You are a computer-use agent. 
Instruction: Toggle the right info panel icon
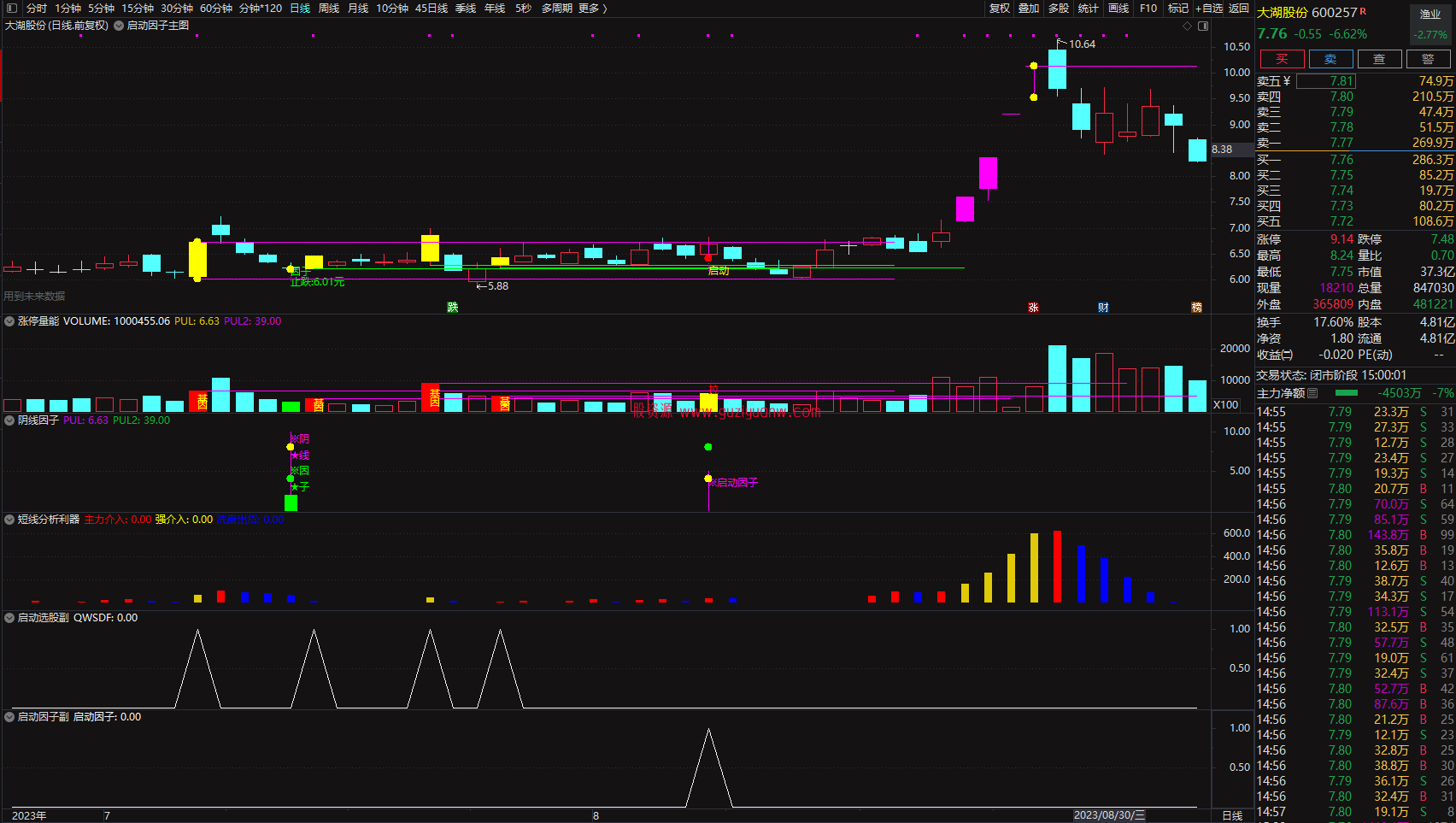pos(1203,26)
